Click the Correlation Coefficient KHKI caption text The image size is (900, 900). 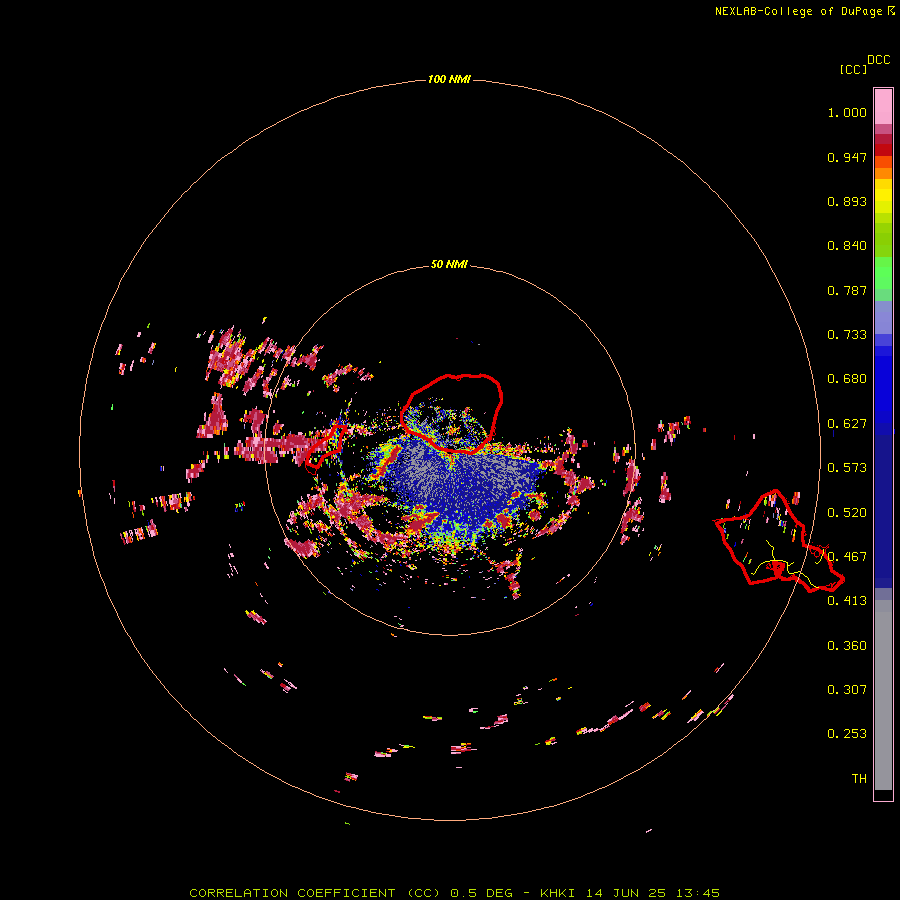454,893
